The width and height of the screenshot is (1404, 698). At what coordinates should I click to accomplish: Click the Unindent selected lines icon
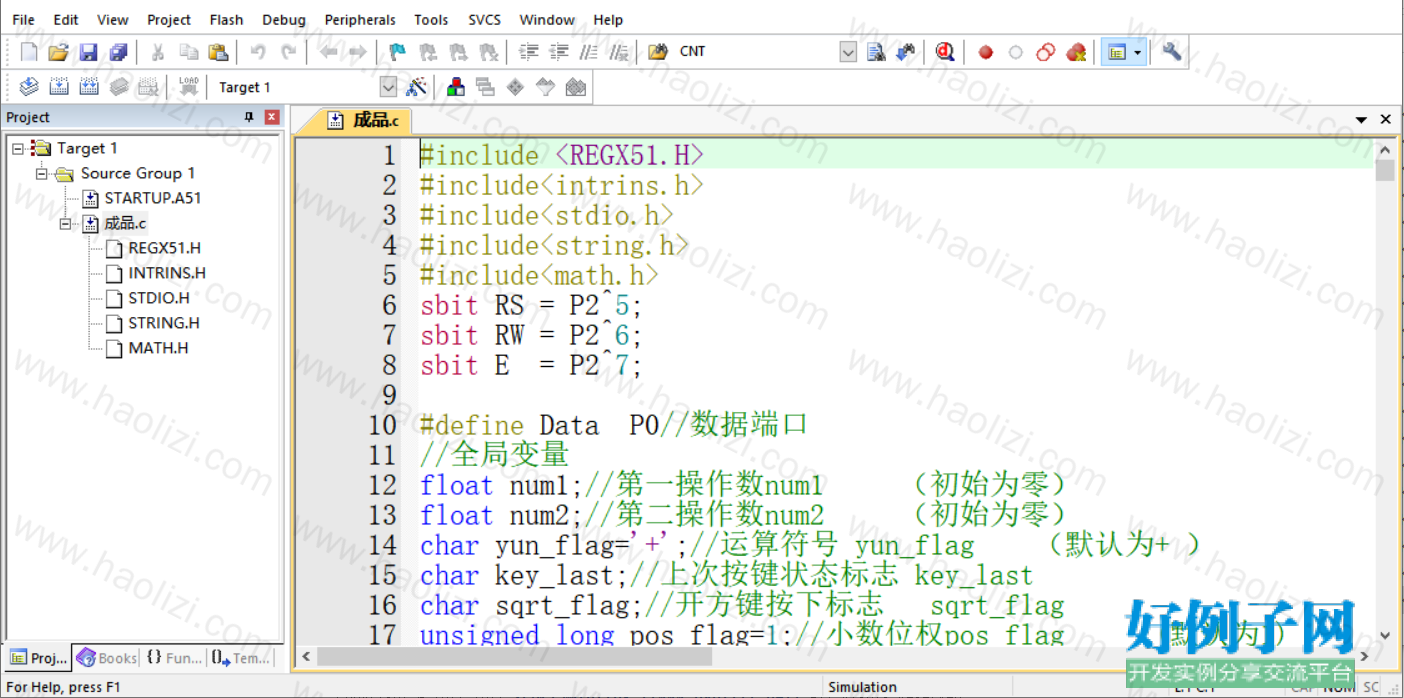[559, 52]
